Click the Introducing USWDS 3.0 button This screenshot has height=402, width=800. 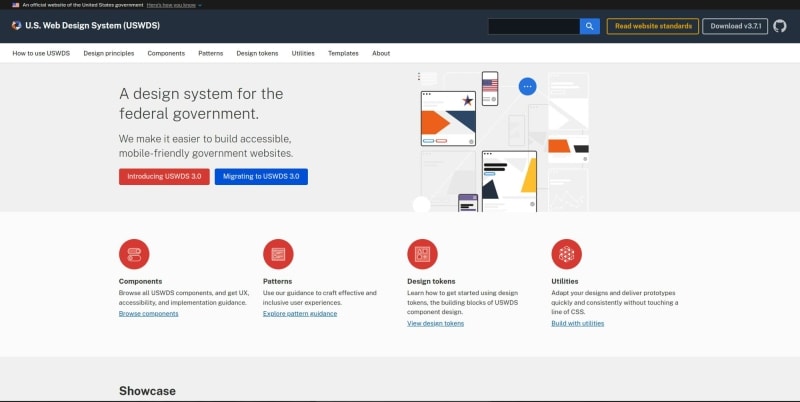(164, 177)
